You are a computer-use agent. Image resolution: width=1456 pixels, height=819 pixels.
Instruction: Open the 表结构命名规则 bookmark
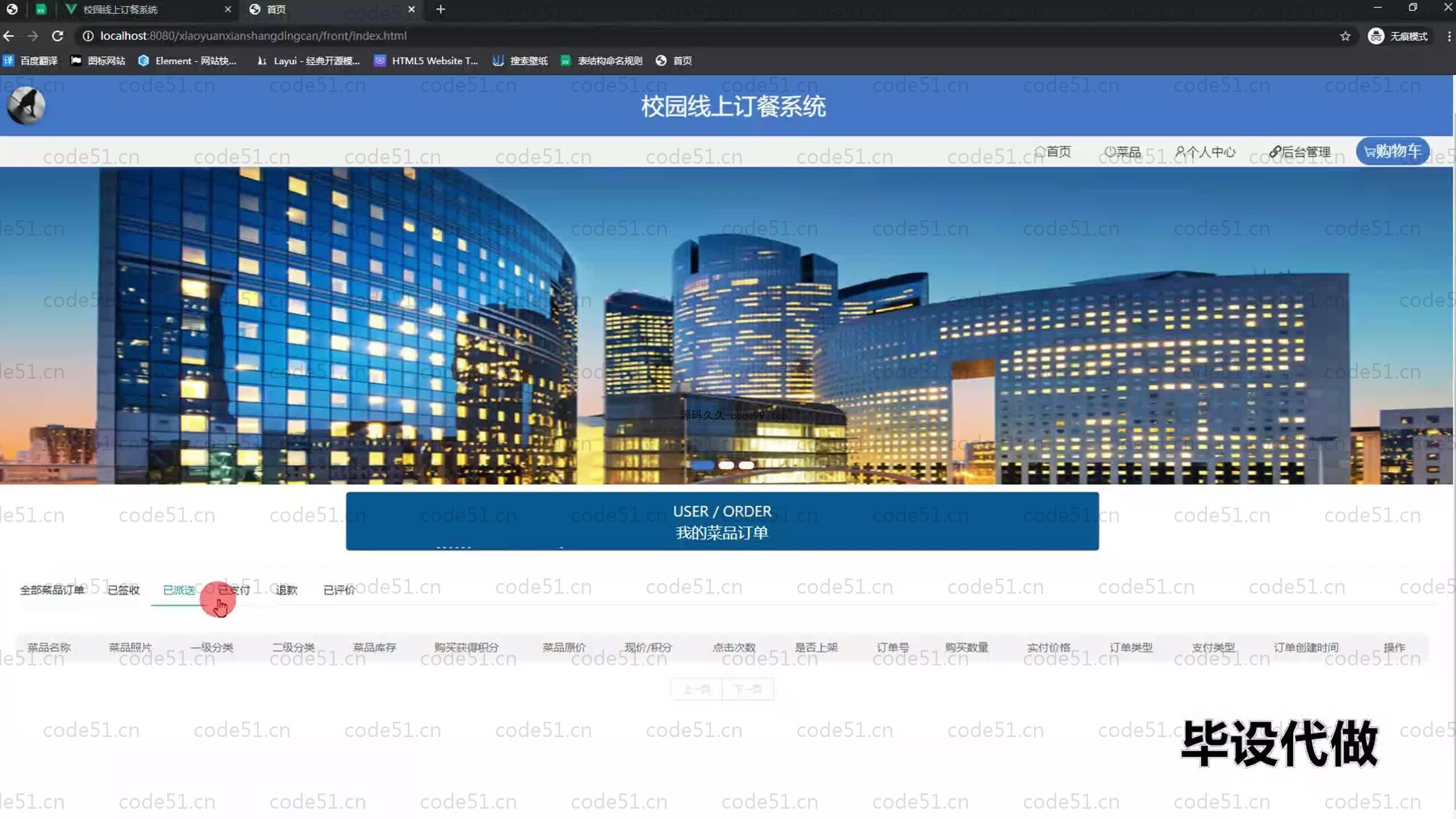point(601,61)
